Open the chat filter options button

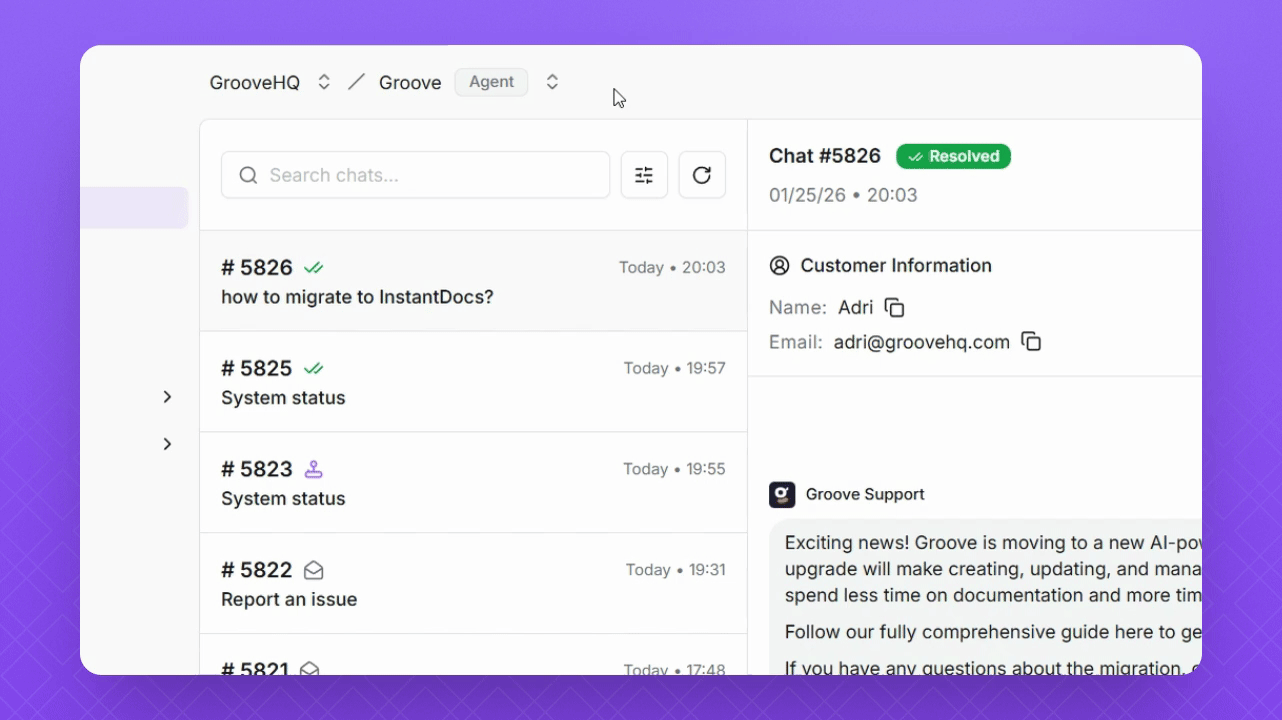tap(644, 175)
